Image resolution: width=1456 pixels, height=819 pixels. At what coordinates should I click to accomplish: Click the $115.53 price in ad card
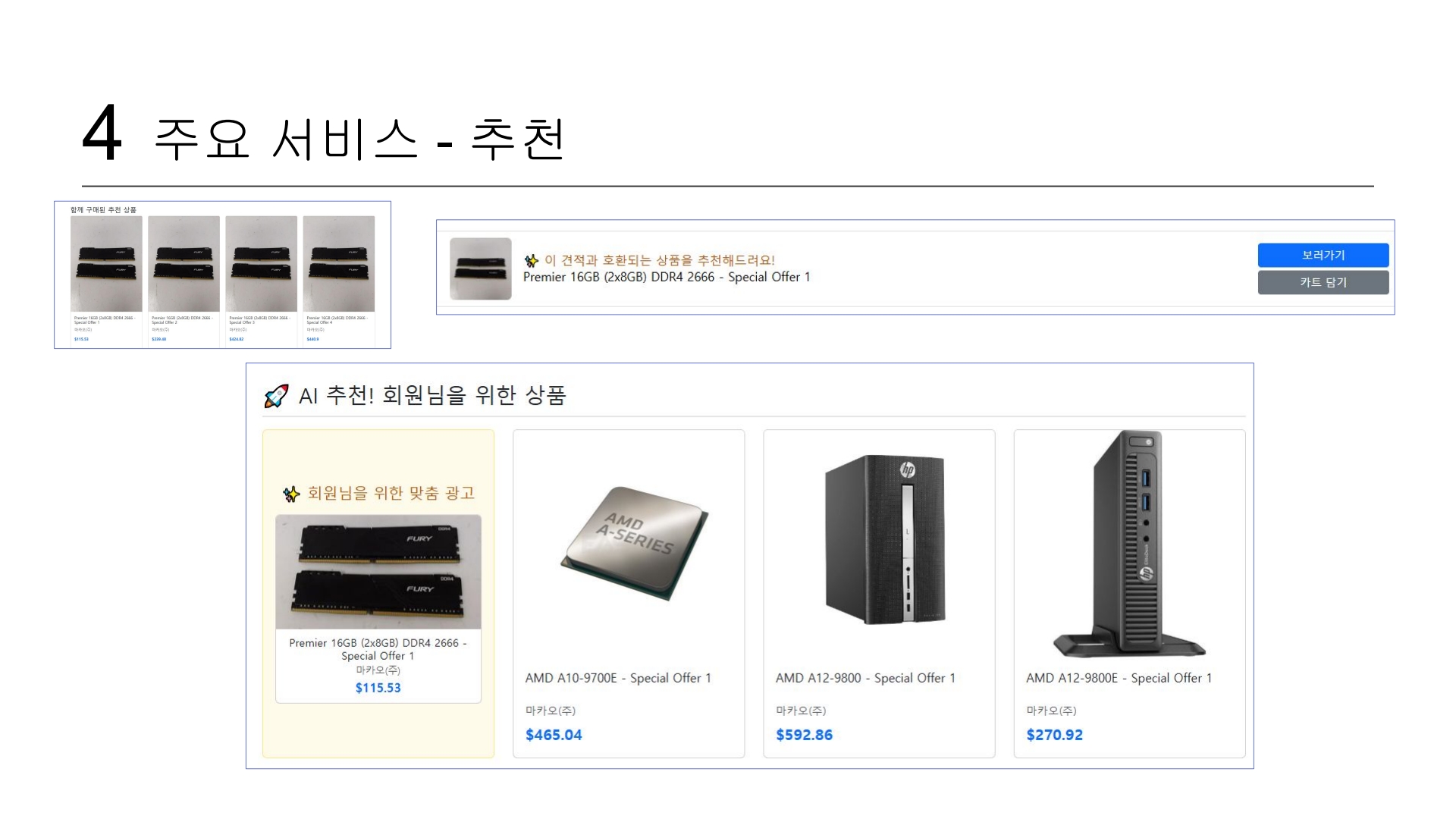coord(378,688)
